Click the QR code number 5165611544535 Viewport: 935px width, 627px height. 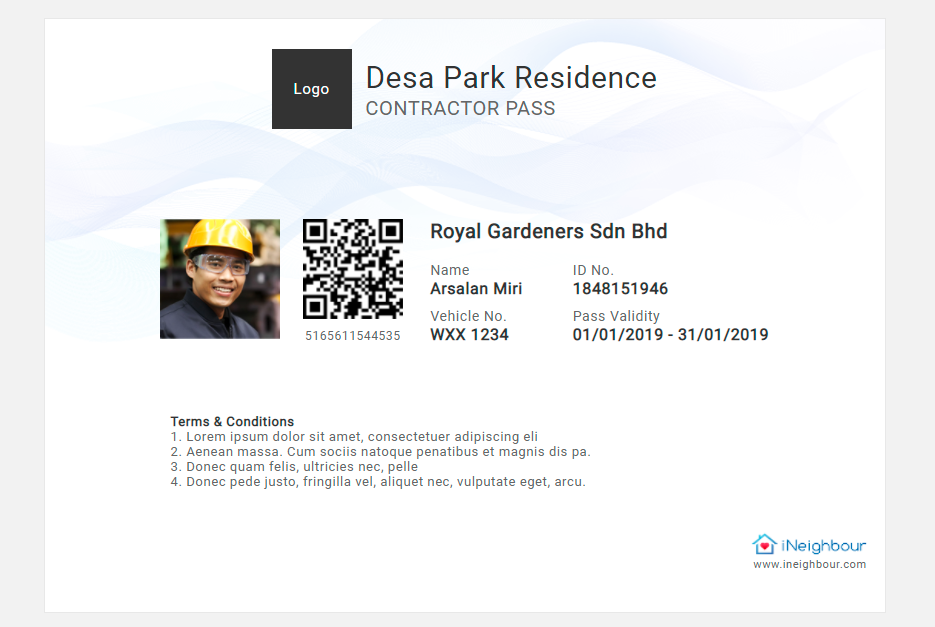click(x=353, y=336)
